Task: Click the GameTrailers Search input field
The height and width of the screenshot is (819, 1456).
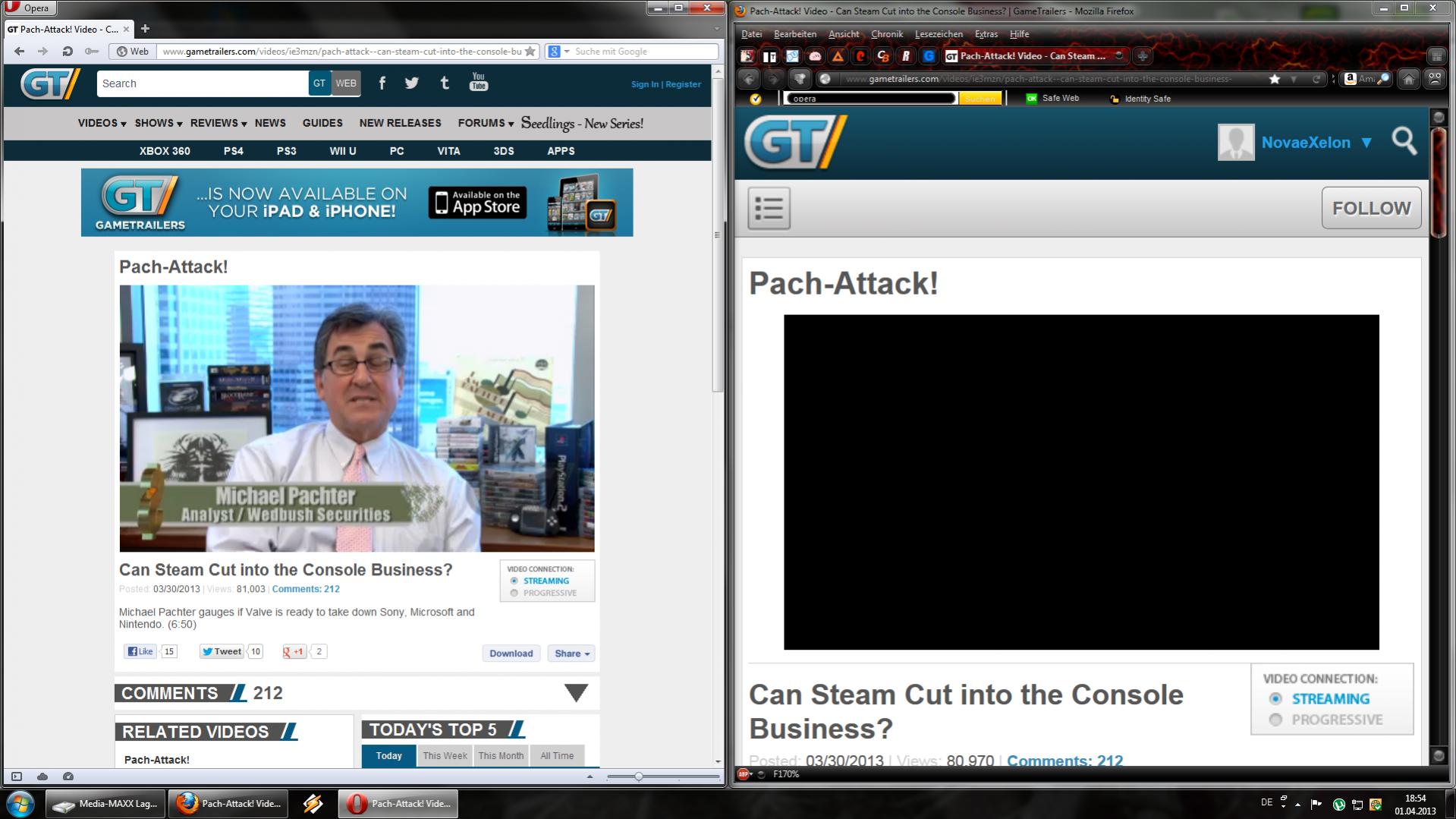Action: point(203,83)
